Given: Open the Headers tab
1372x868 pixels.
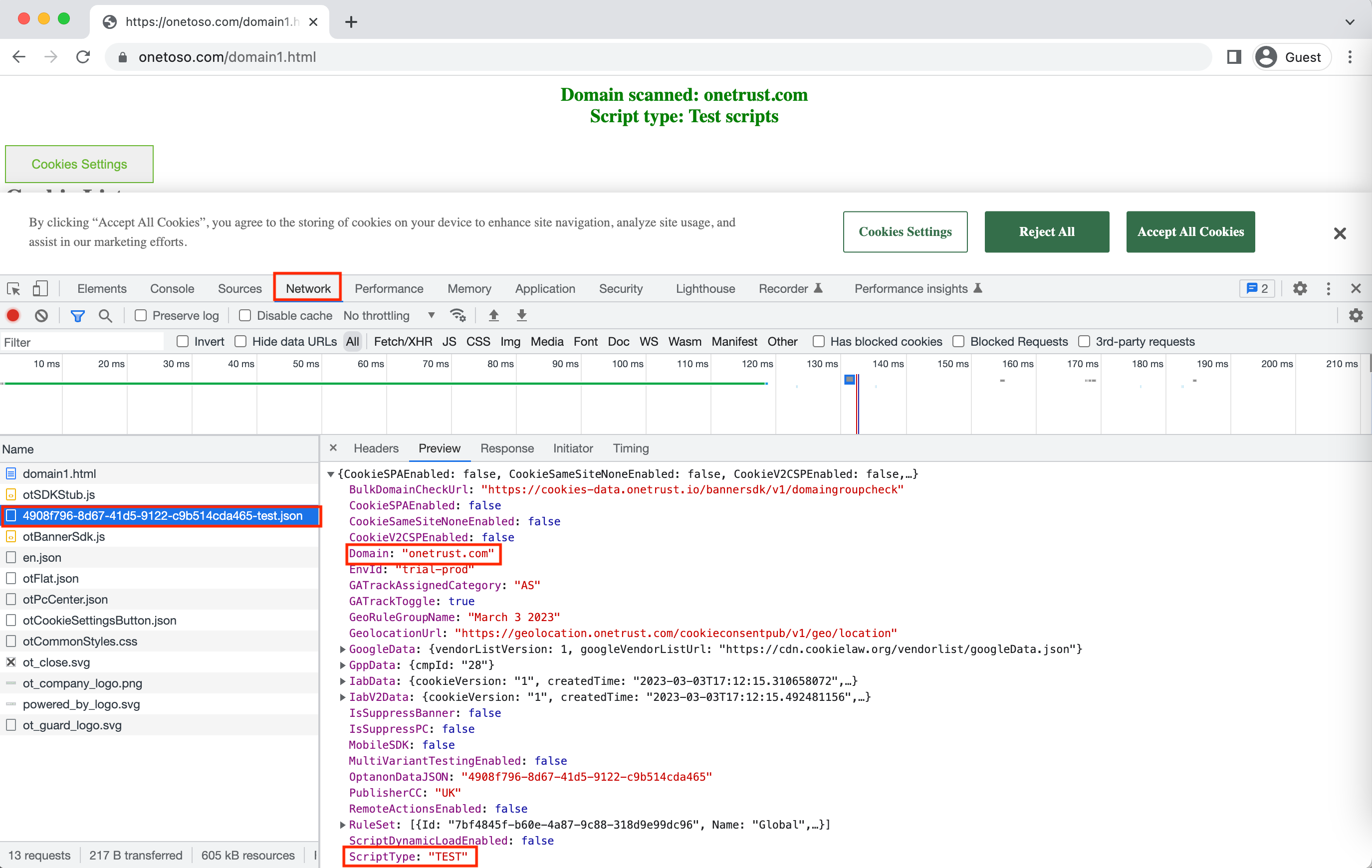Looking at the screenshot, I should click(x=376, y=449).
